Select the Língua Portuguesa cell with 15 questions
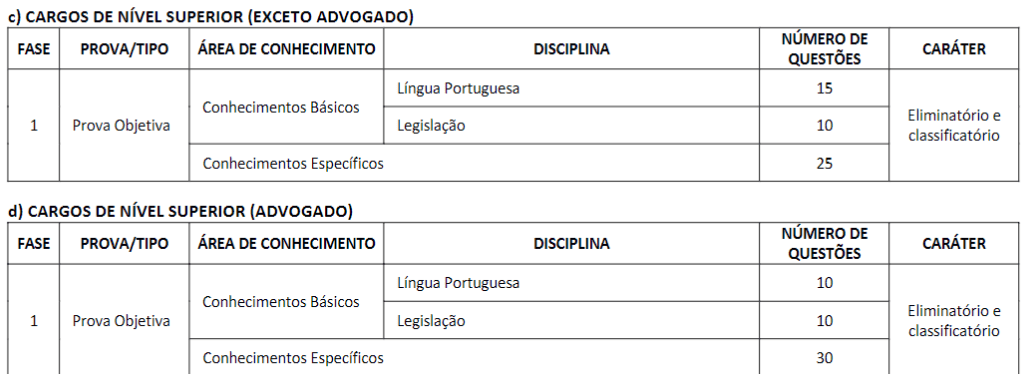Viewport: 1032px width, 374px height. pyautogui.click(x=571, y=88)
